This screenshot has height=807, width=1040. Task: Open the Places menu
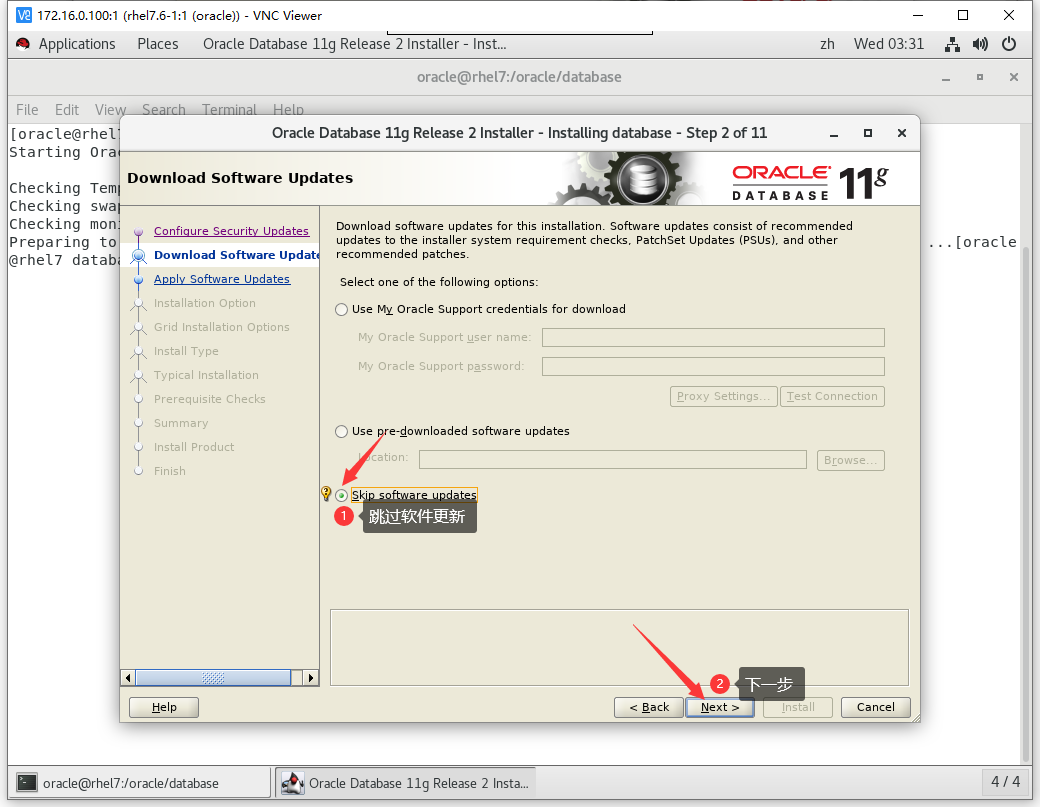point(158,44)
